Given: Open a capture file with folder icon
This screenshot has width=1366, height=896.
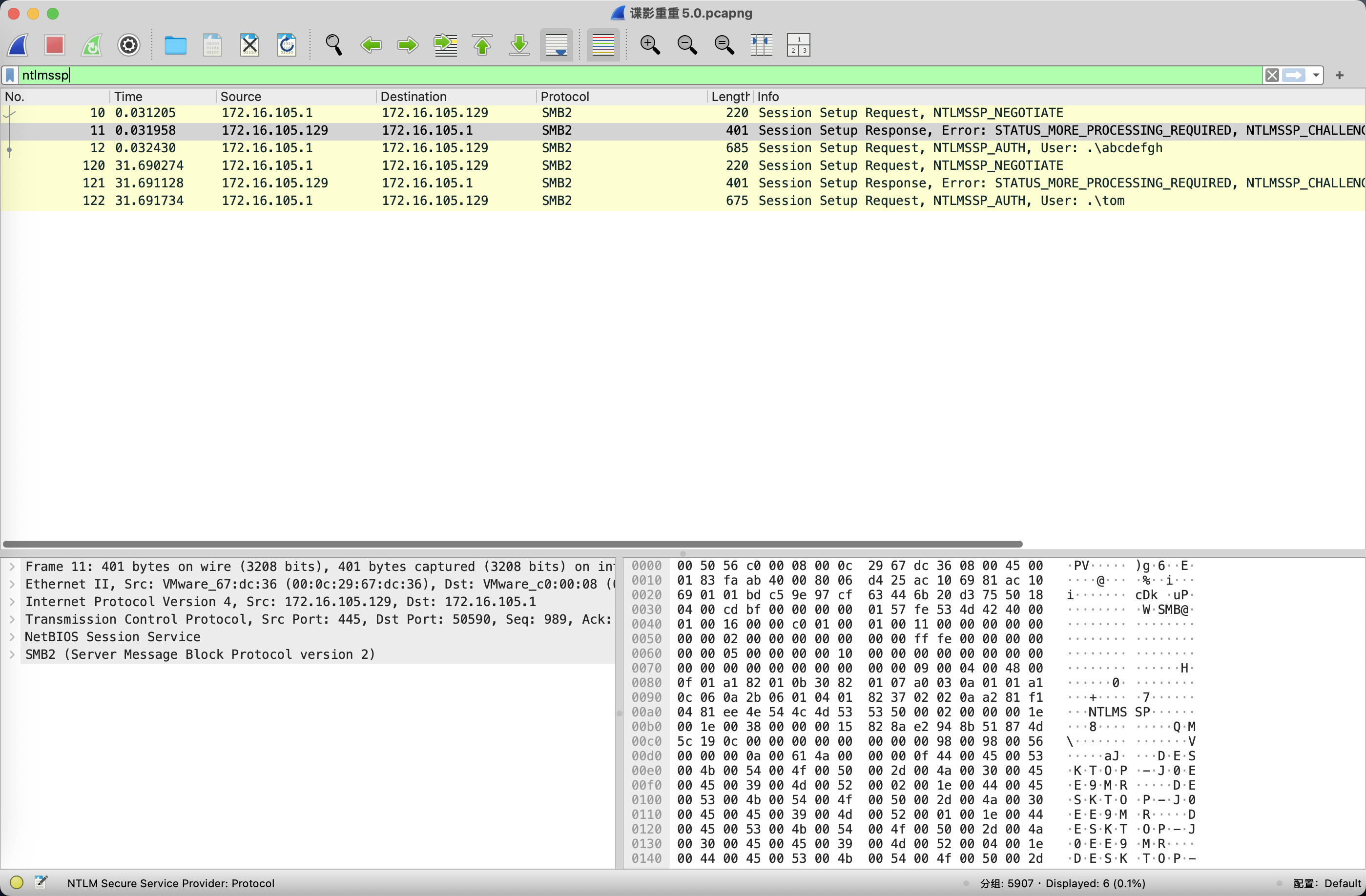Looking at the screenshot, I should [175, 45].
